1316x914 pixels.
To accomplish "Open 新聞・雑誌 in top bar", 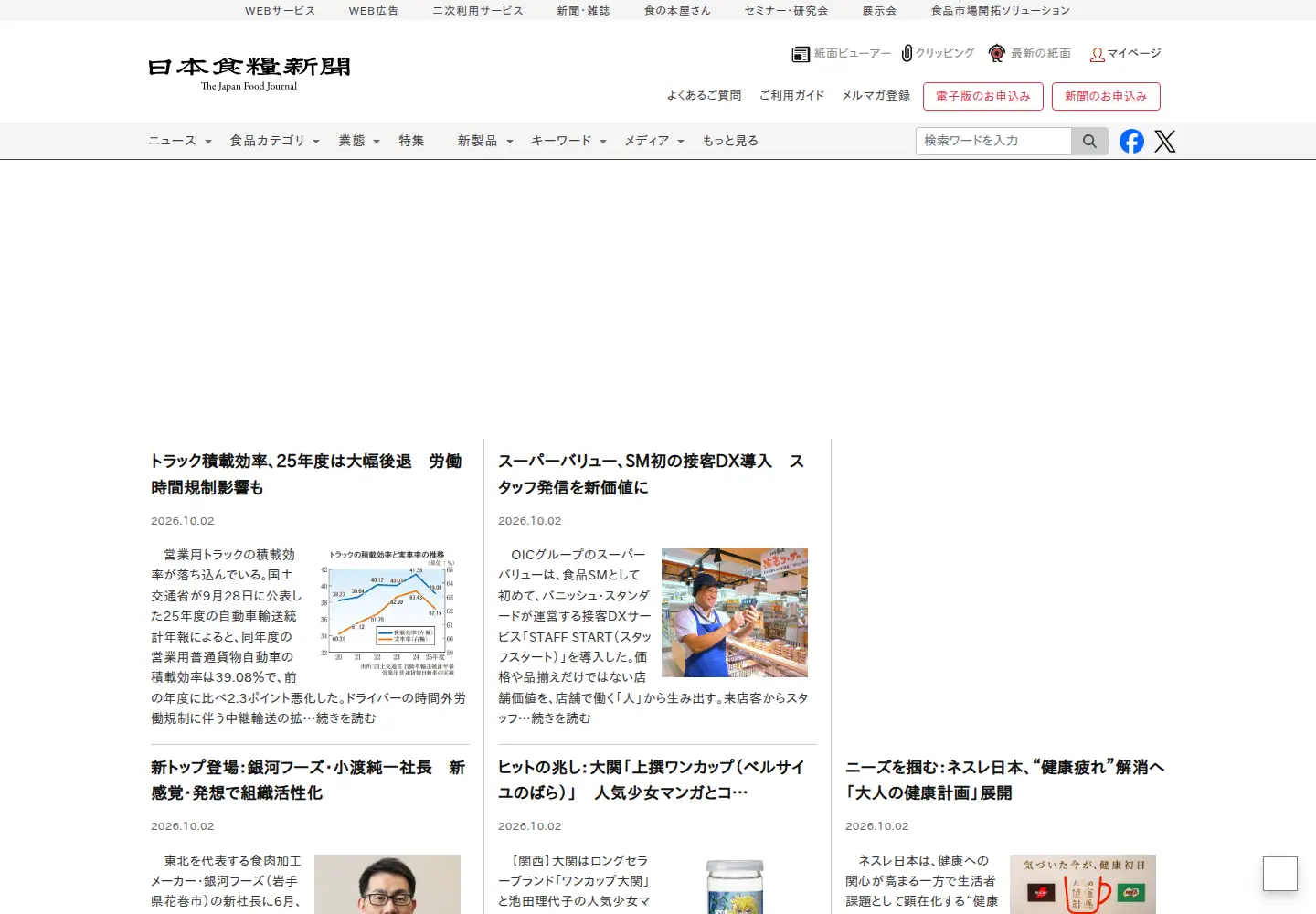I will pyautogui.click(x=583, y=11).
